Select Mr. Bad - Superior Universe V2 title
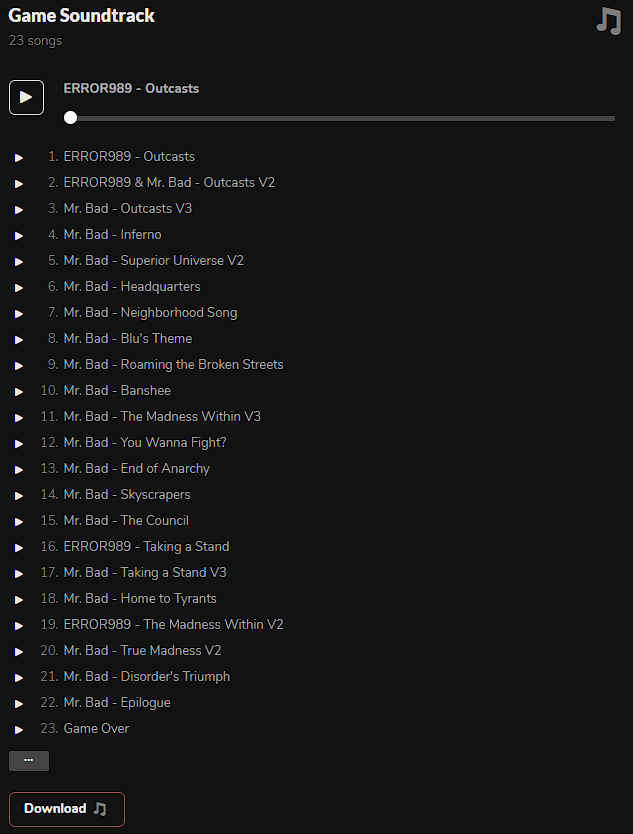The image size is (633, 834). click(154, 261)
